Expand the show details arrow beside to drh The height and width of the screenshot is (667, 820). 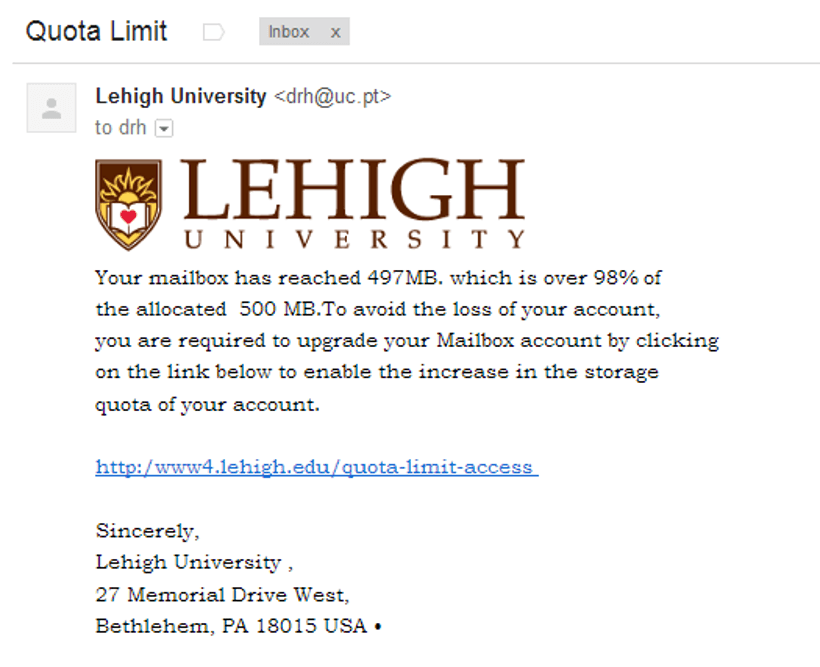pyautogui.click(x=164, y=128)
